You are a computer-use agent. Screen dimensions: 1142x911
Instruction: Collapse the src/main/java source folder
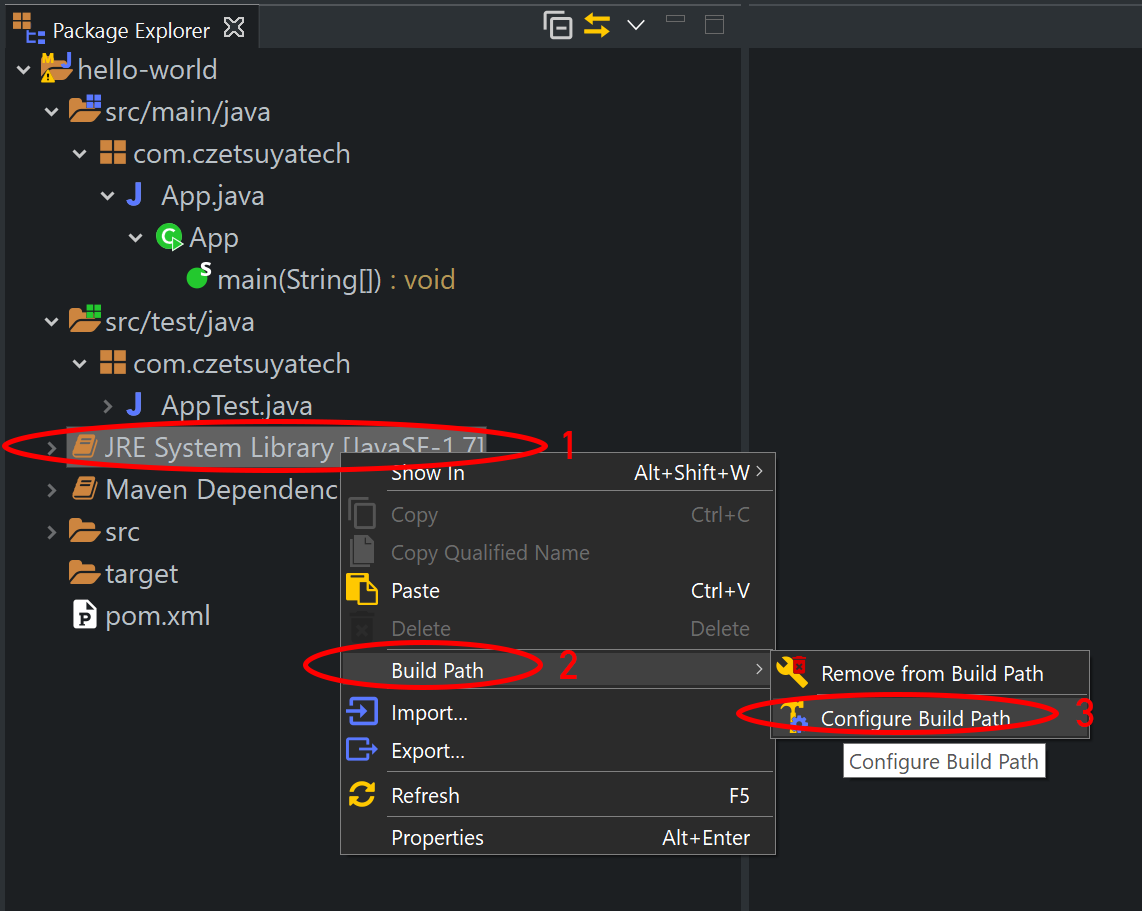pyautogui.click(x=51, y=111)
